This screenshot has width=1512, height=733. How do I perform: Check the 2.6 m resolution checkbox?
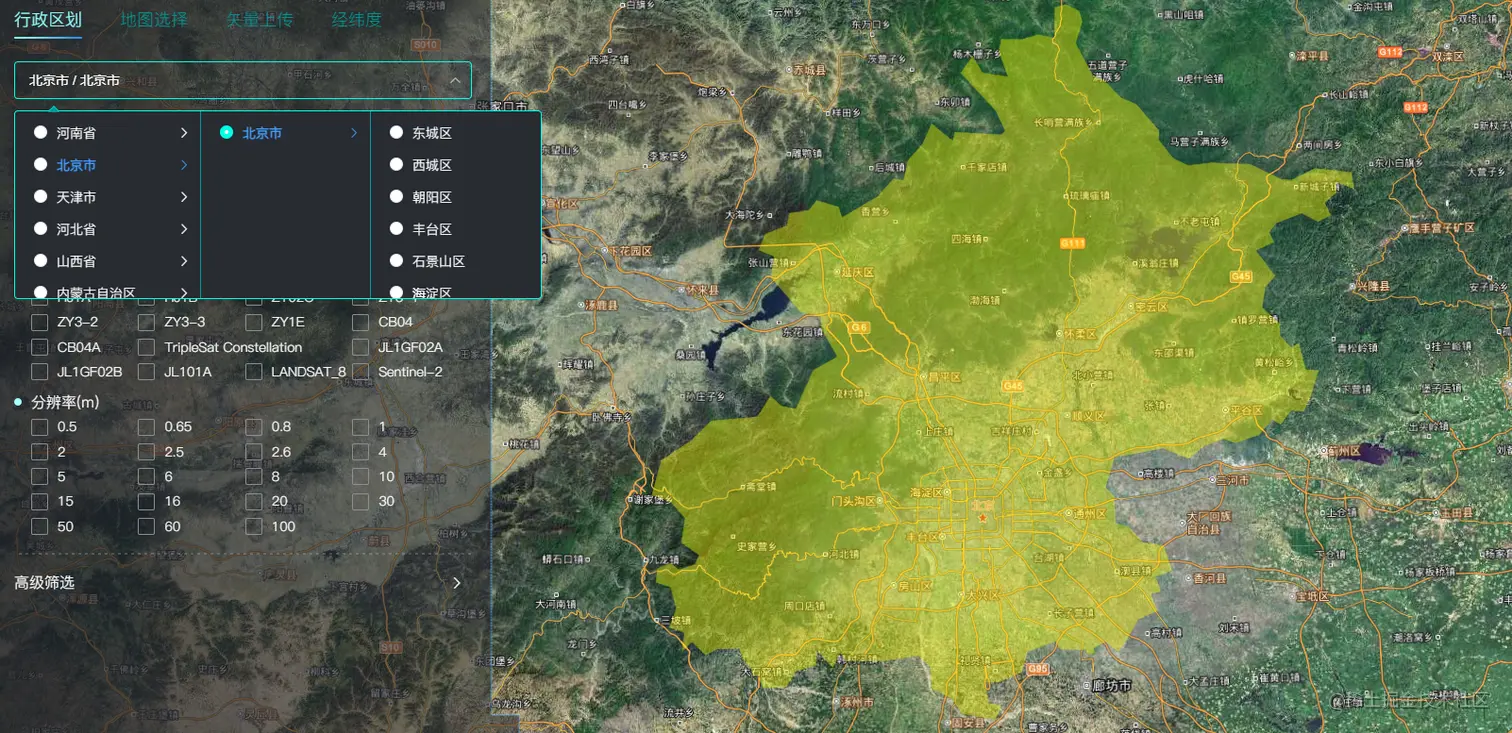pos(254,452)
